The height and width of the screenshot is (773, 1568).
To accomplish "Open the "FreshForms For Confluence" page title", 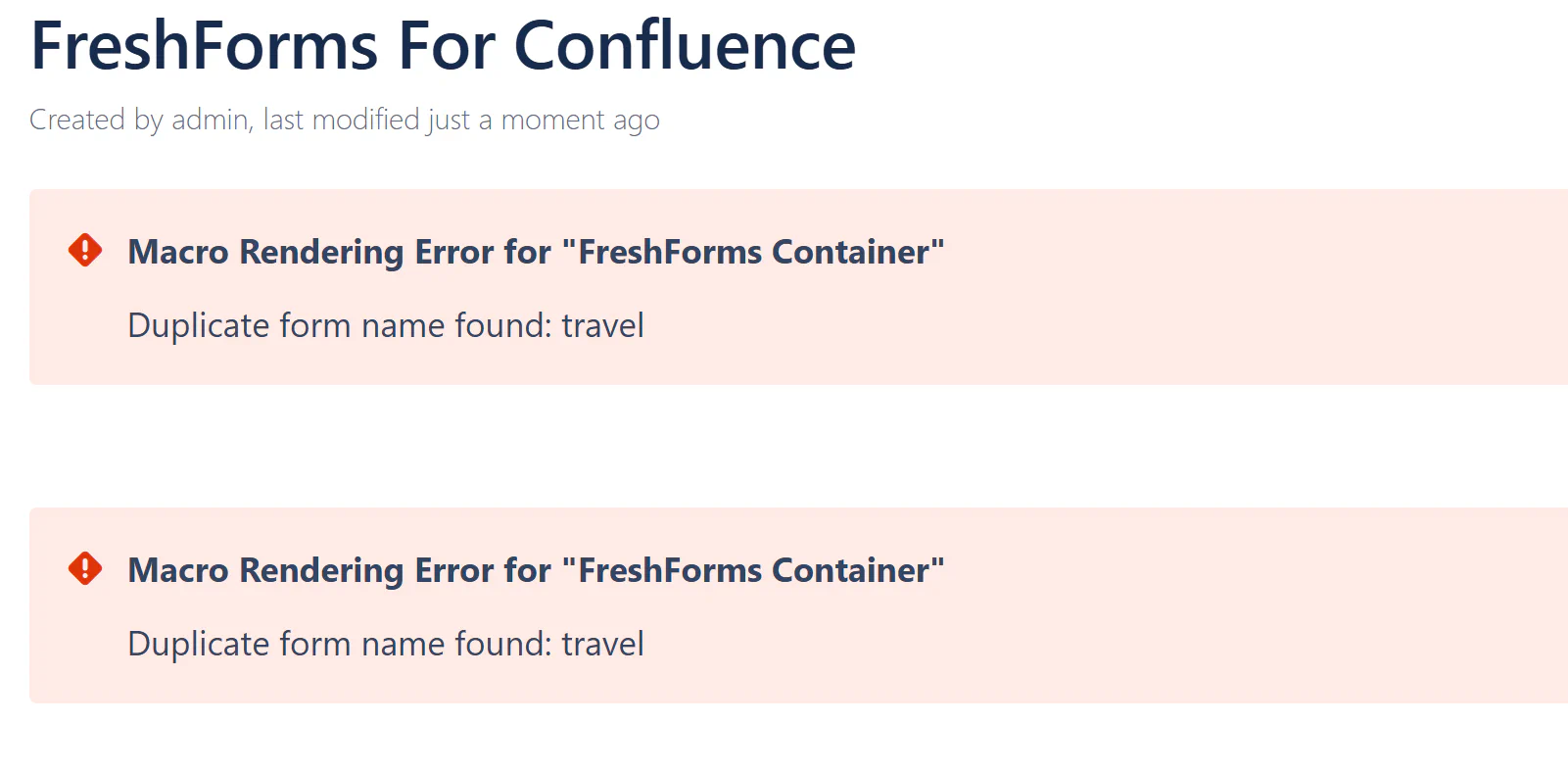I will point(443,46).
